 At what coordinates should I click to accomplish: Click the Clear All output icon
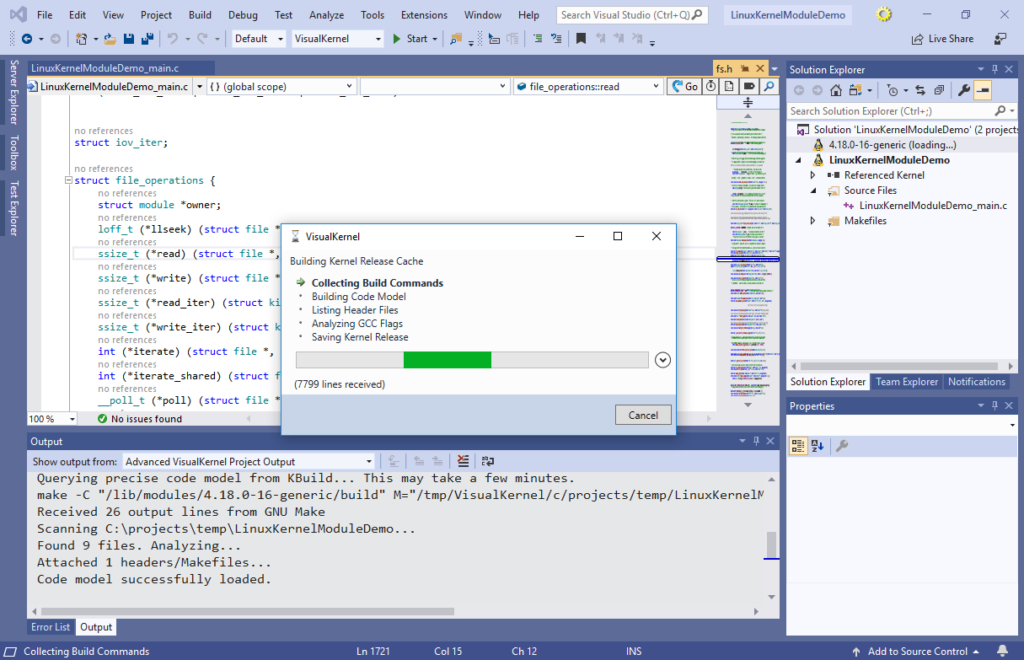[462, 461]
